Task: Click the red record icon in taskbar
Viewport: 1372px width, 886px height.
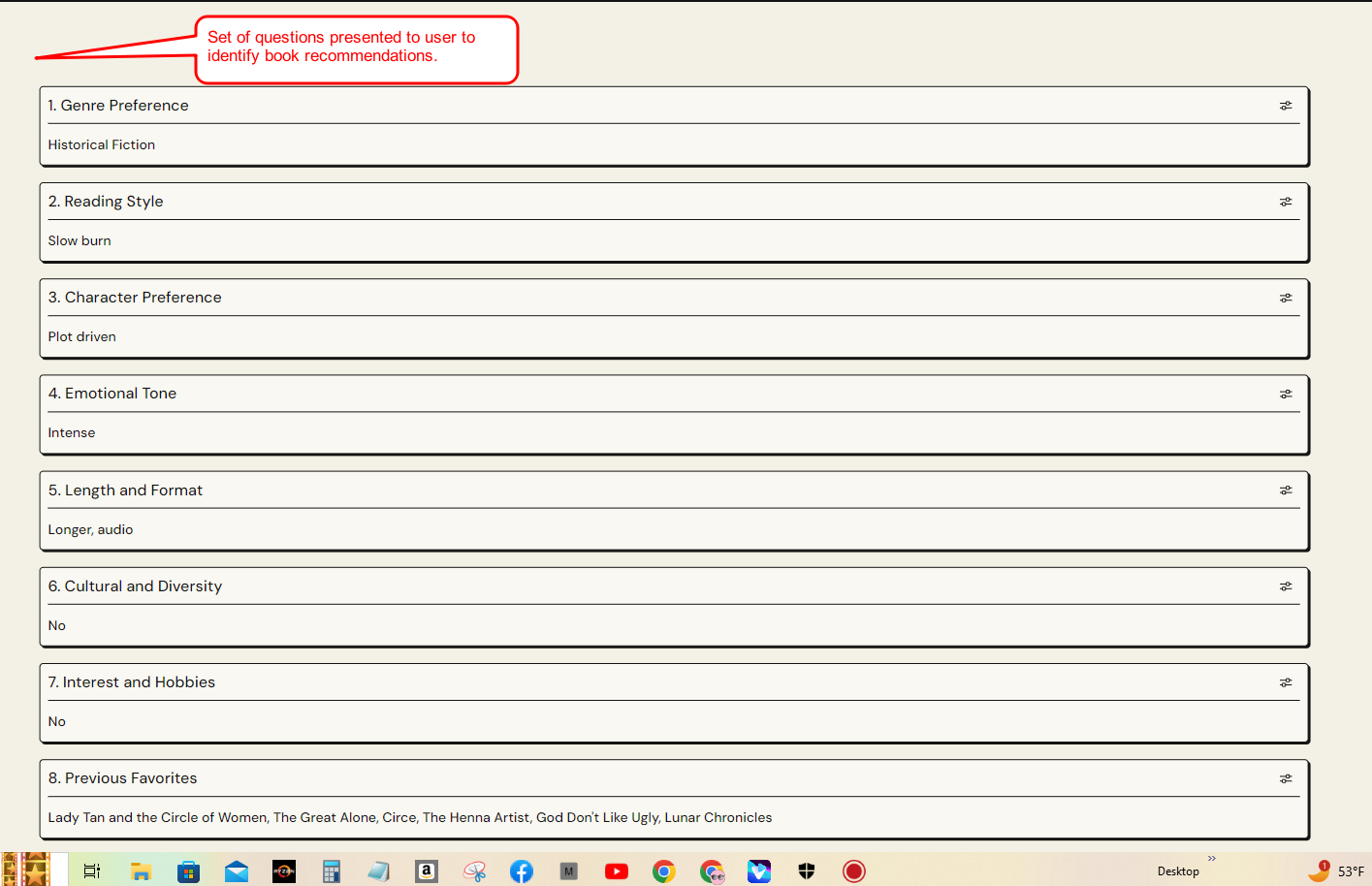Action: [854, 871]
